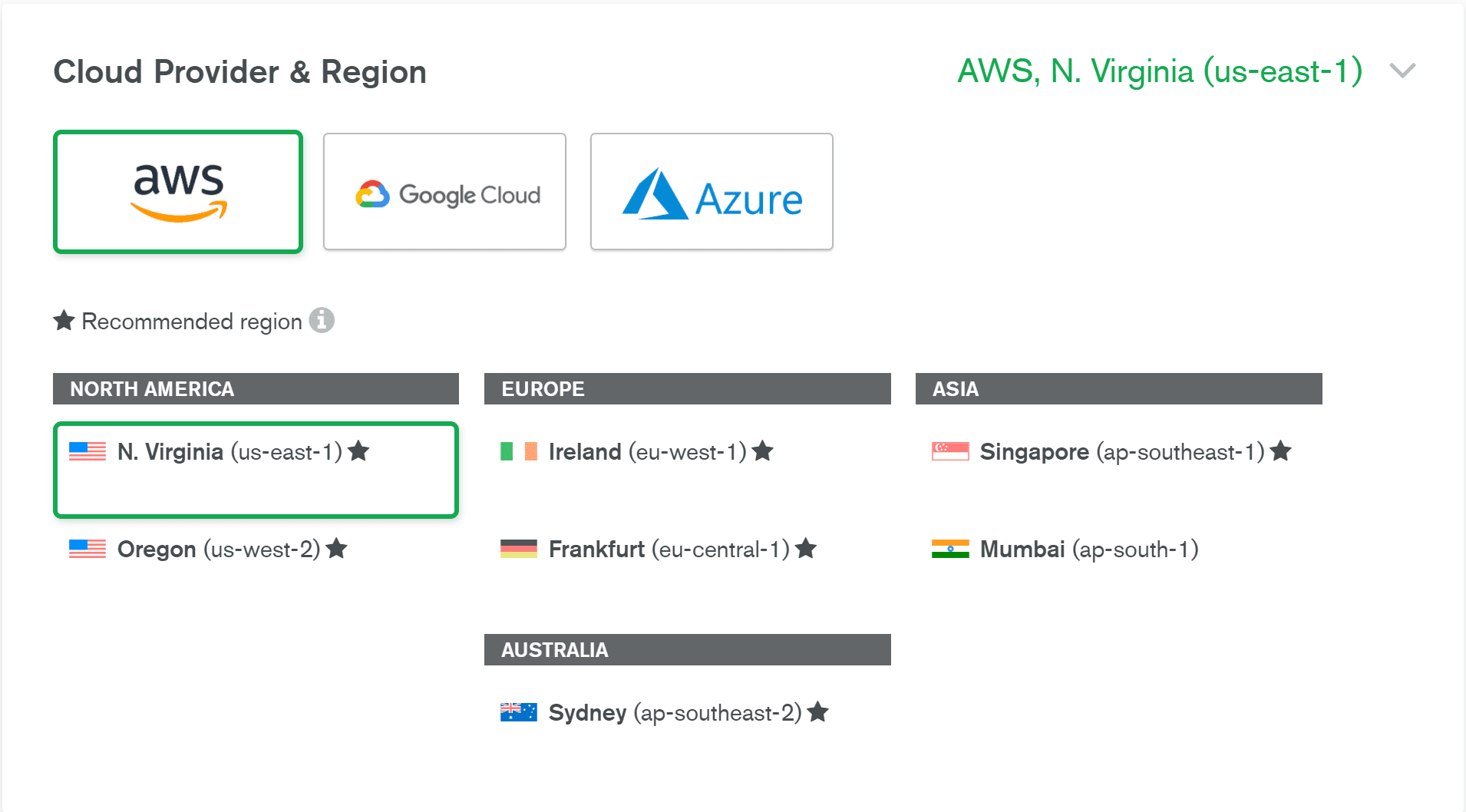
Task: Choose Google Cloud as provider
Action: pos(444,192)
